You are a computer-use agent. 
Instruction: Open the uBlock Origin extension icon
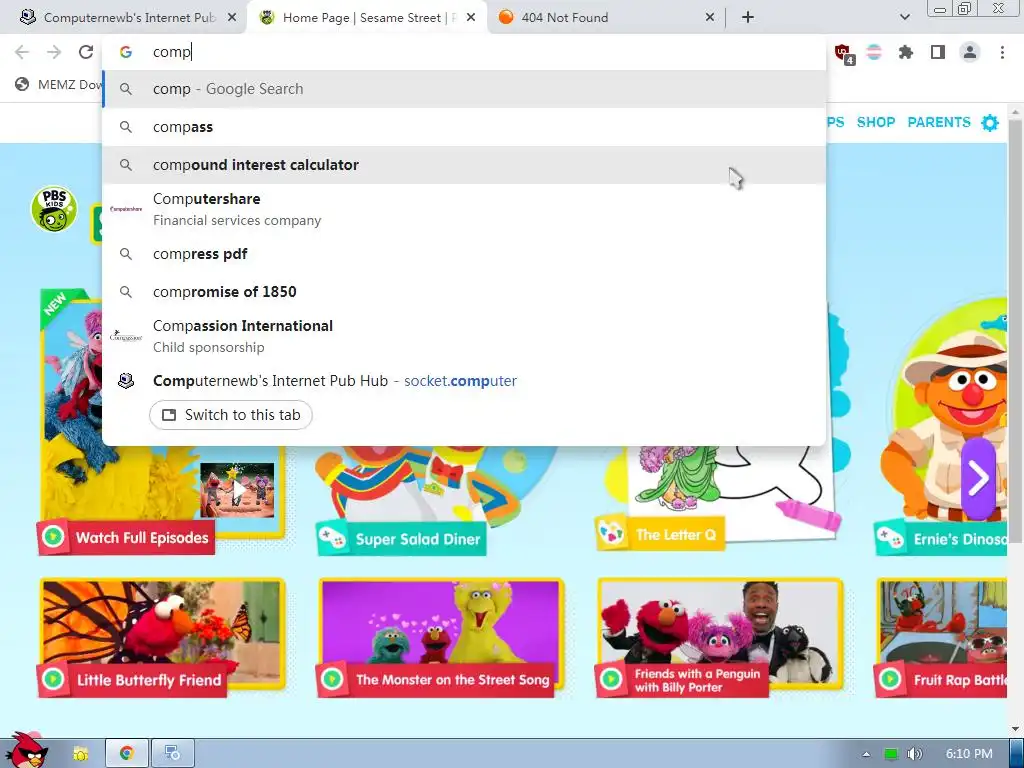[843, 52]
